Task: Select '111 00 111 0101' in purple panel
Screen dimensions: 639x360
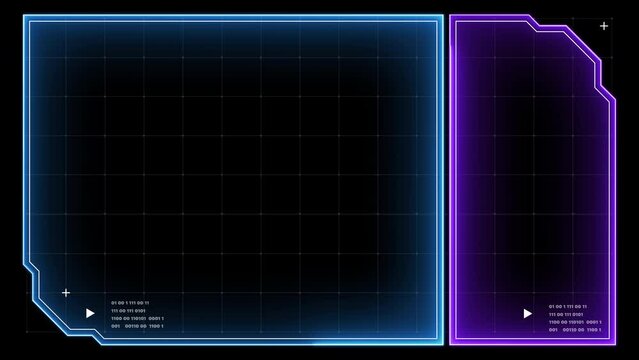Action: pos(566,314)
